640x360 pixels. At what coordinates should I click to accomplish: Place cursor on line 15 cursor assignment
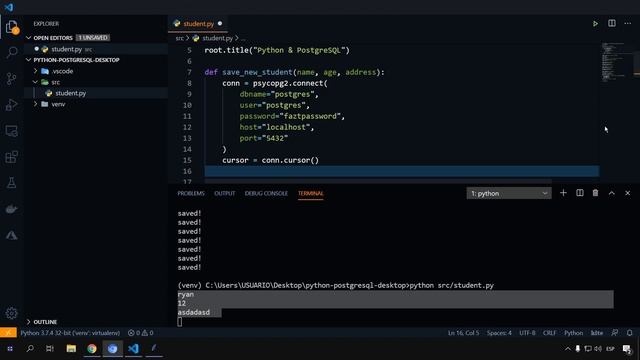[x=270, y=160]
